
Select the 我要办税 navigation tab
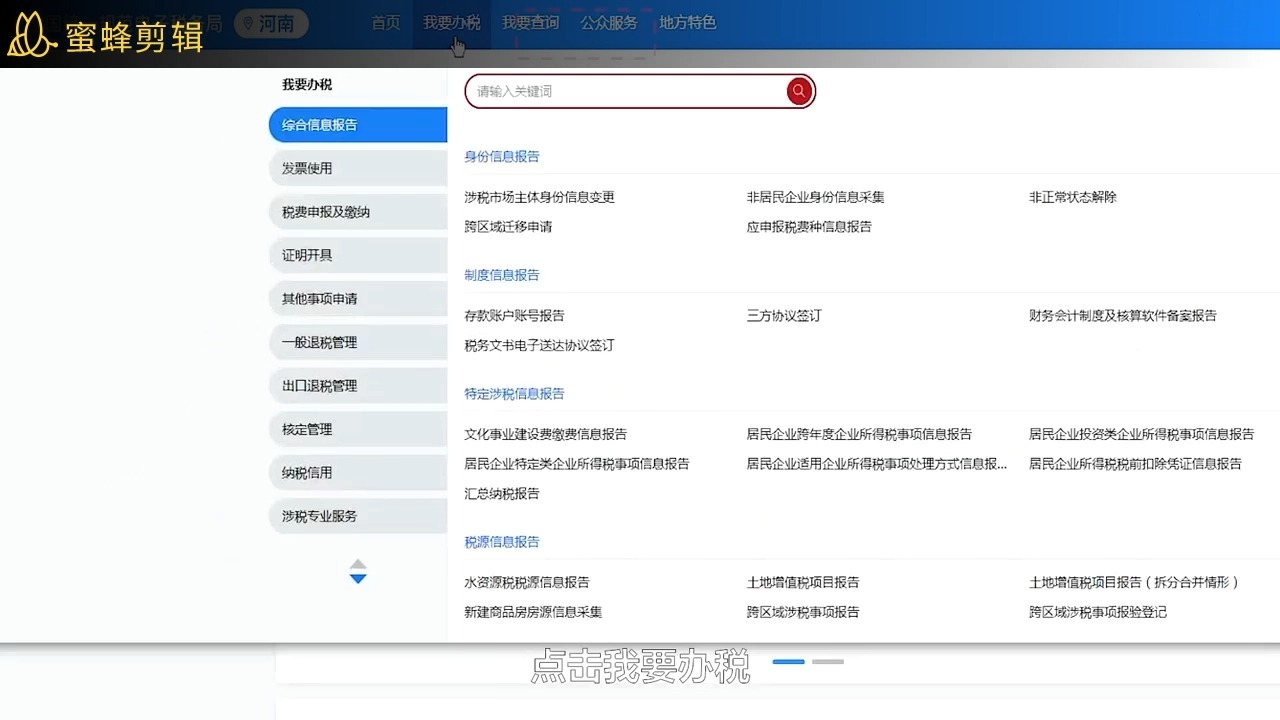[452, 24]
